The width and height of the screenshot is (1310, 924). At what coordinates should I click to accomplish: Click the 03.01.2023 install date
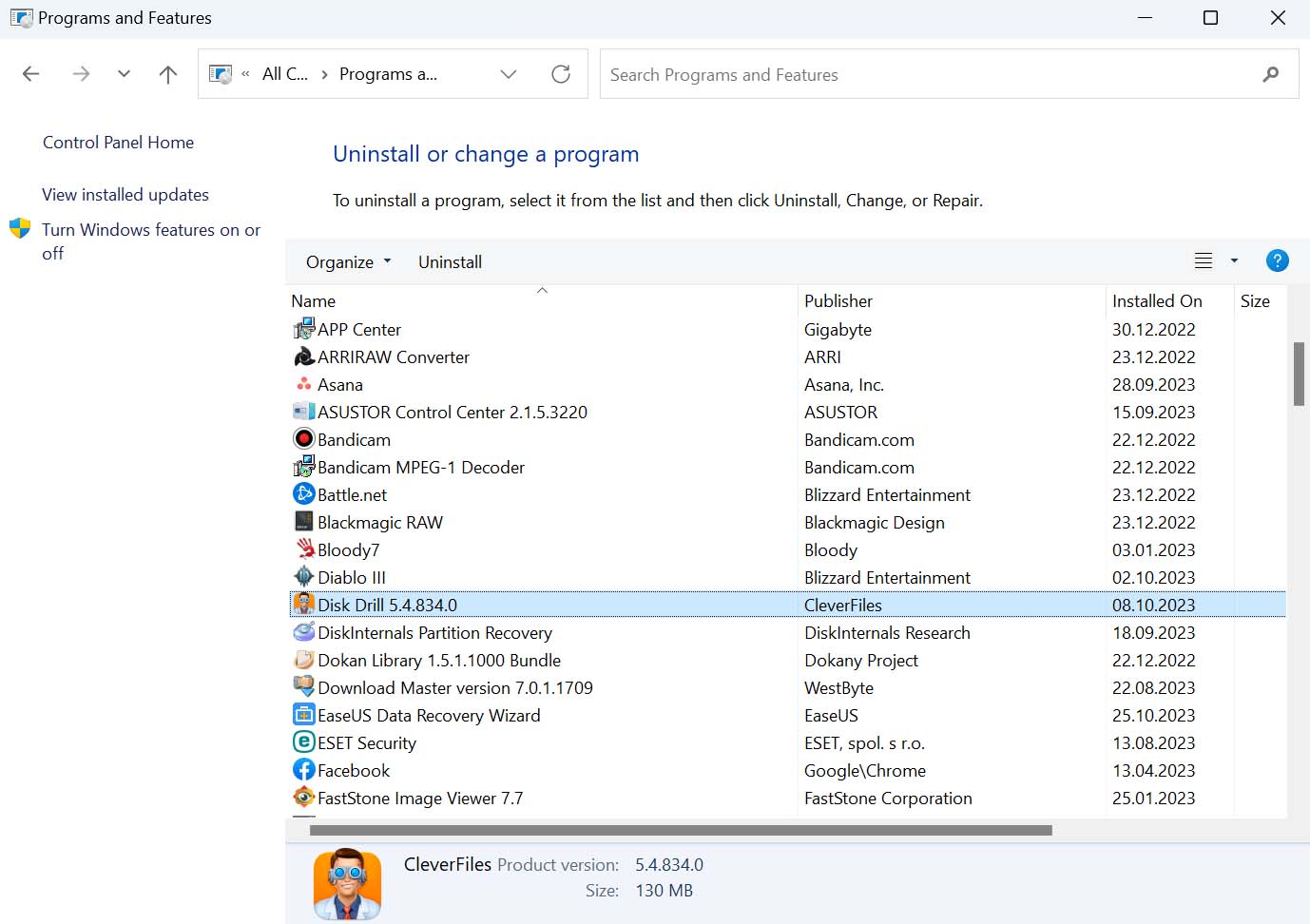pos(1153,550)
